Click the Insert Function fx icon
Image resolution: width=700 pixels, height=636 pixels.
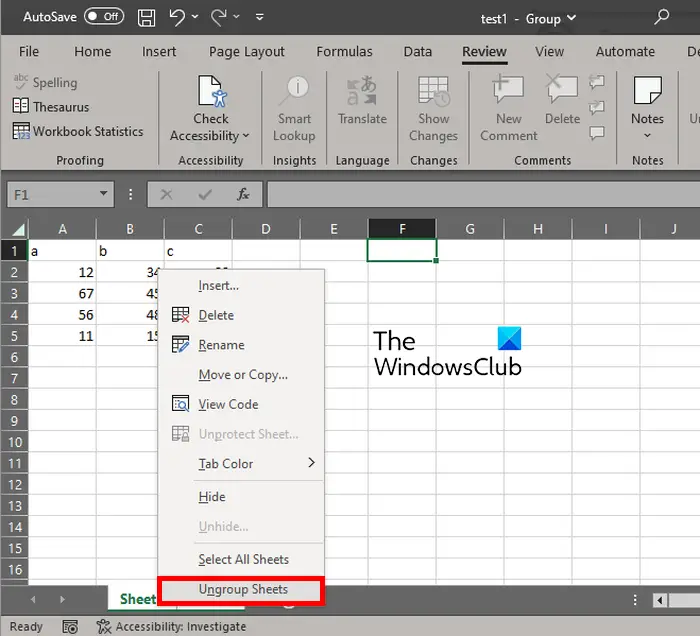point(243,194)
